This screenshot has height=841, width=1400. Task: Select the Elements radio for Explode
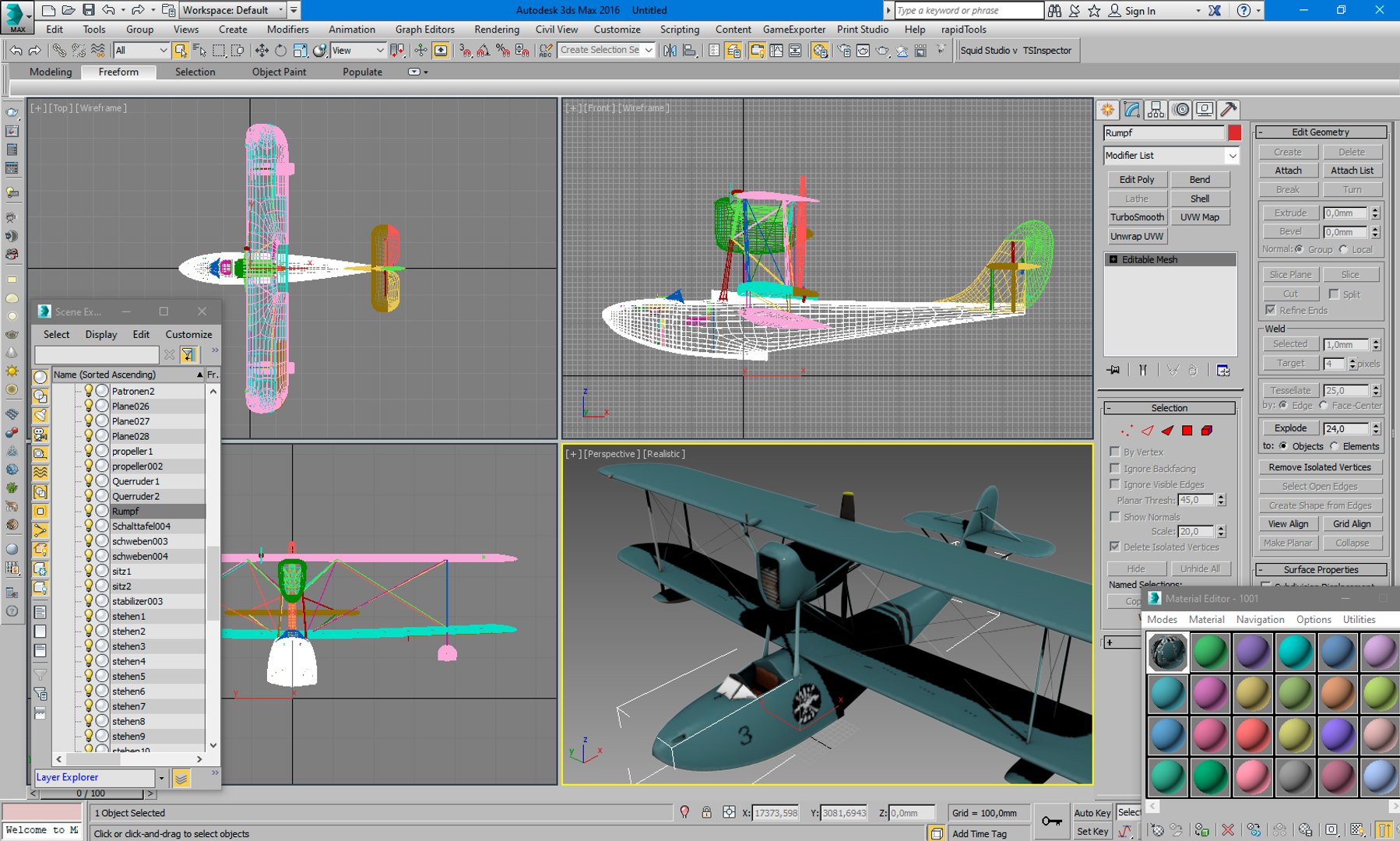click(x=1335, y=446)
